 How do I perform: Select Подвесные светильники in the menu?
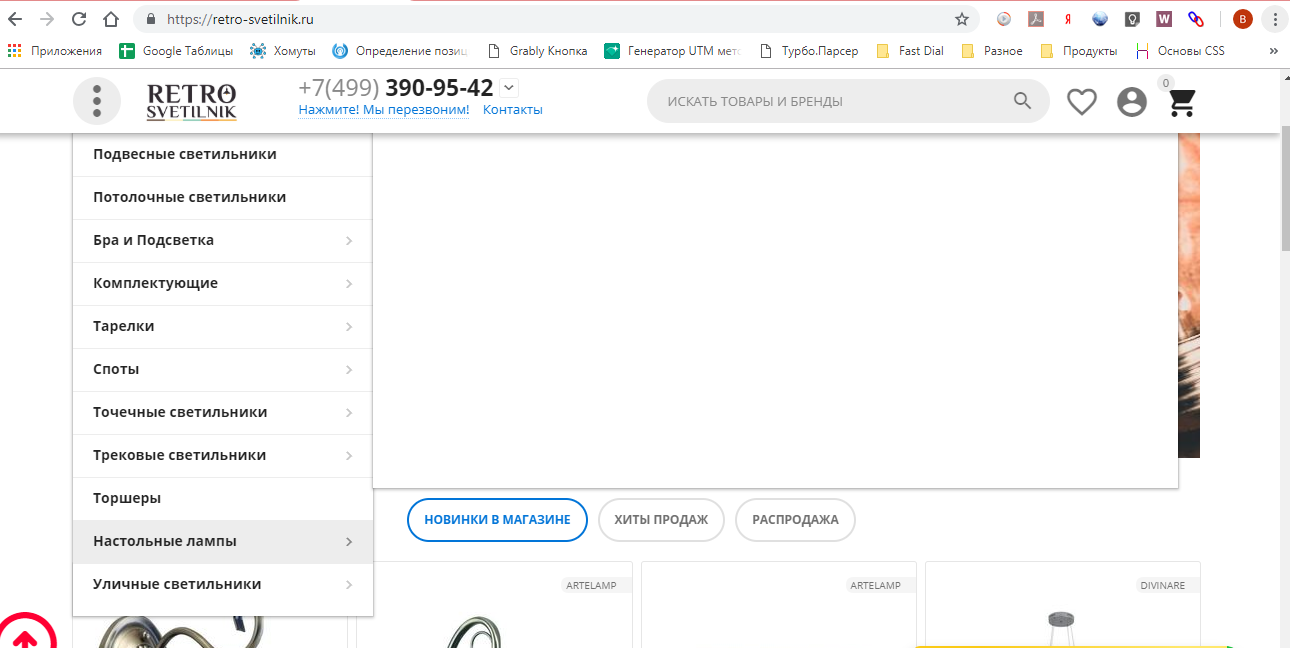(x=185, y=154)
